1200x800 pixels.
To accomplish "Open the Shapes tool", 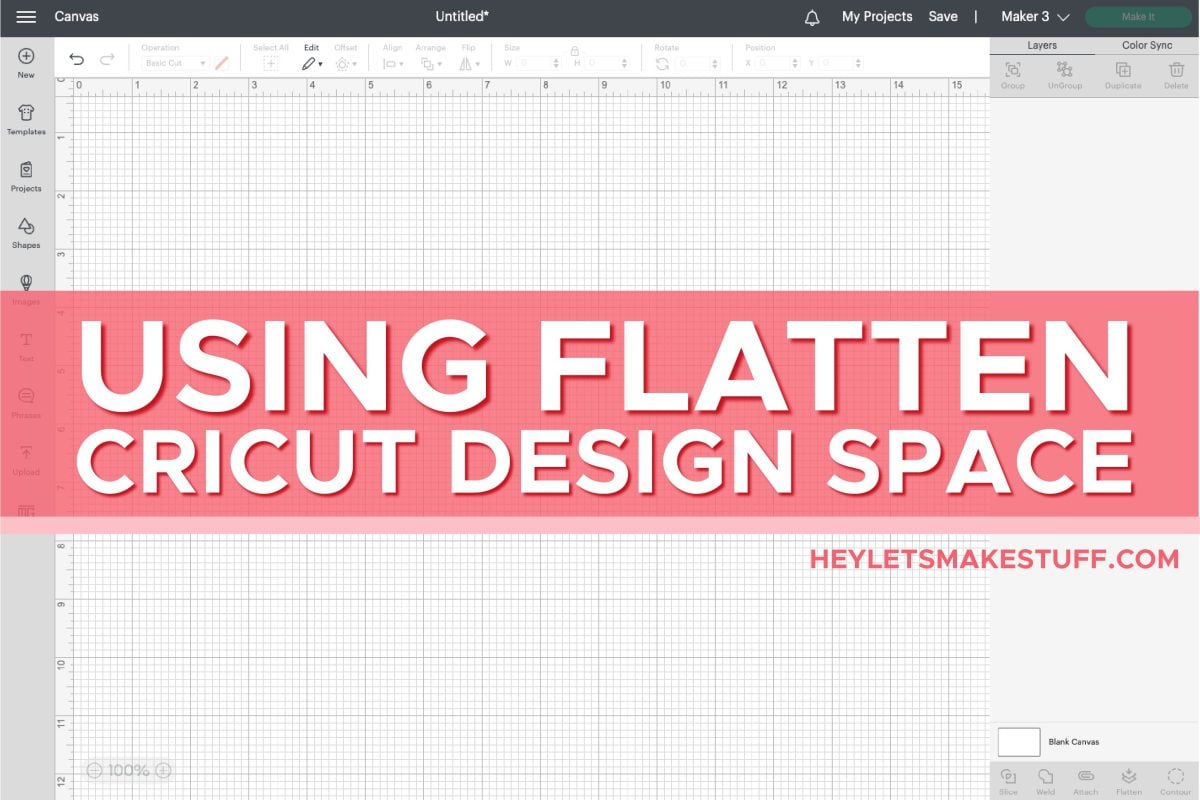I will [26, 233].
